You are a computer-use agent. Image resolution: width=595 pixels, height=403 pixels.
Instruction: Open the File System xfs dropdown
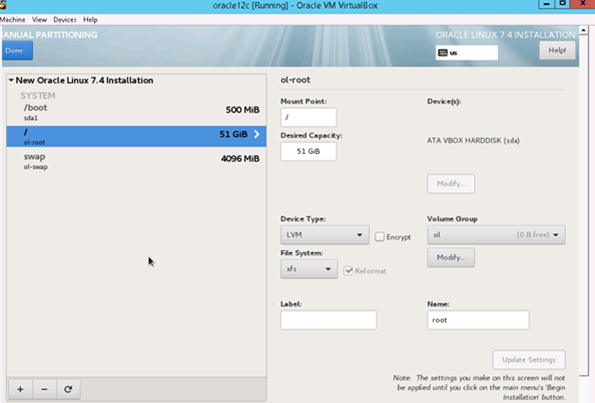309,269
